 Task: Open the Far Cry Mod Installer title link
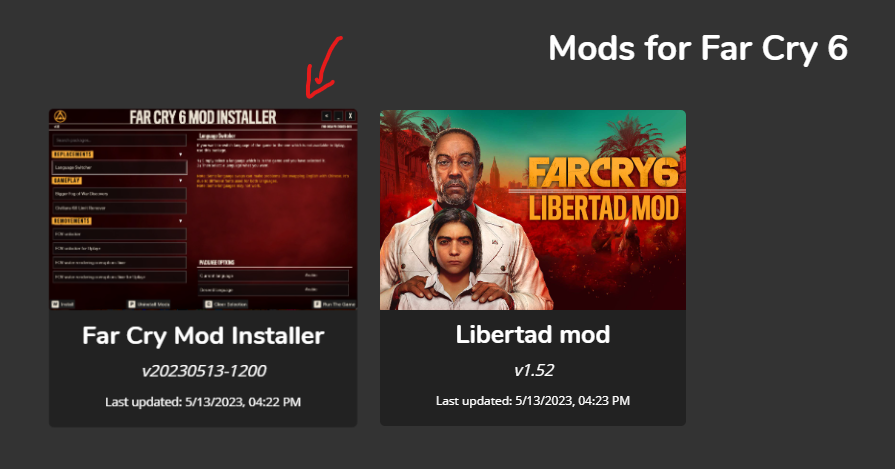(203, 335)
